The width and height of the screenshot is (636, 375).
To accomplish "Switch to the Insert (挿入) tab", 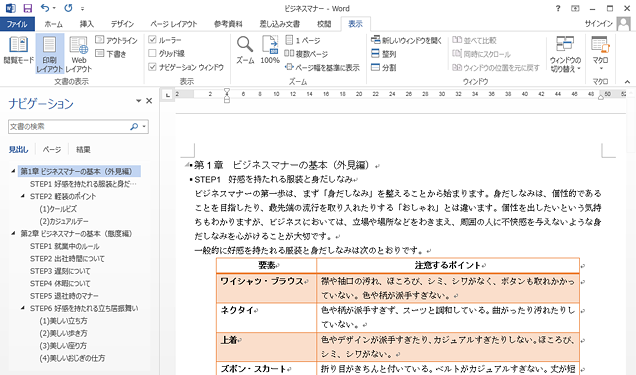I will [x=86, y=24].
